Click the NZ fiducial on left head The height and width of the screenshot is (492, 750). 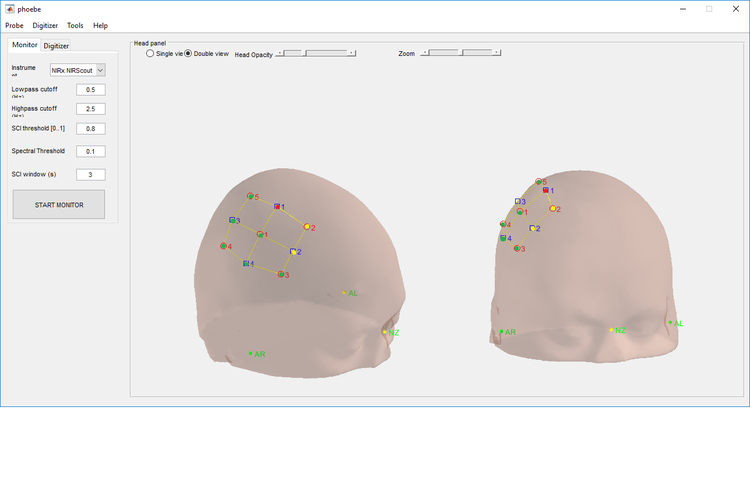pos(384,332)
